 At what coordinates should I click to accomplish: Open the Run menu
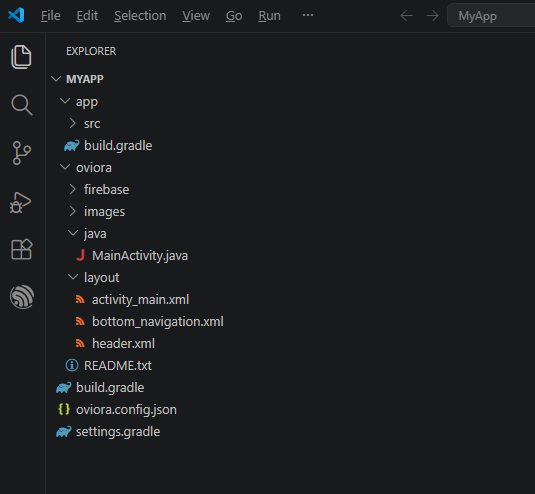coord(270,16)
